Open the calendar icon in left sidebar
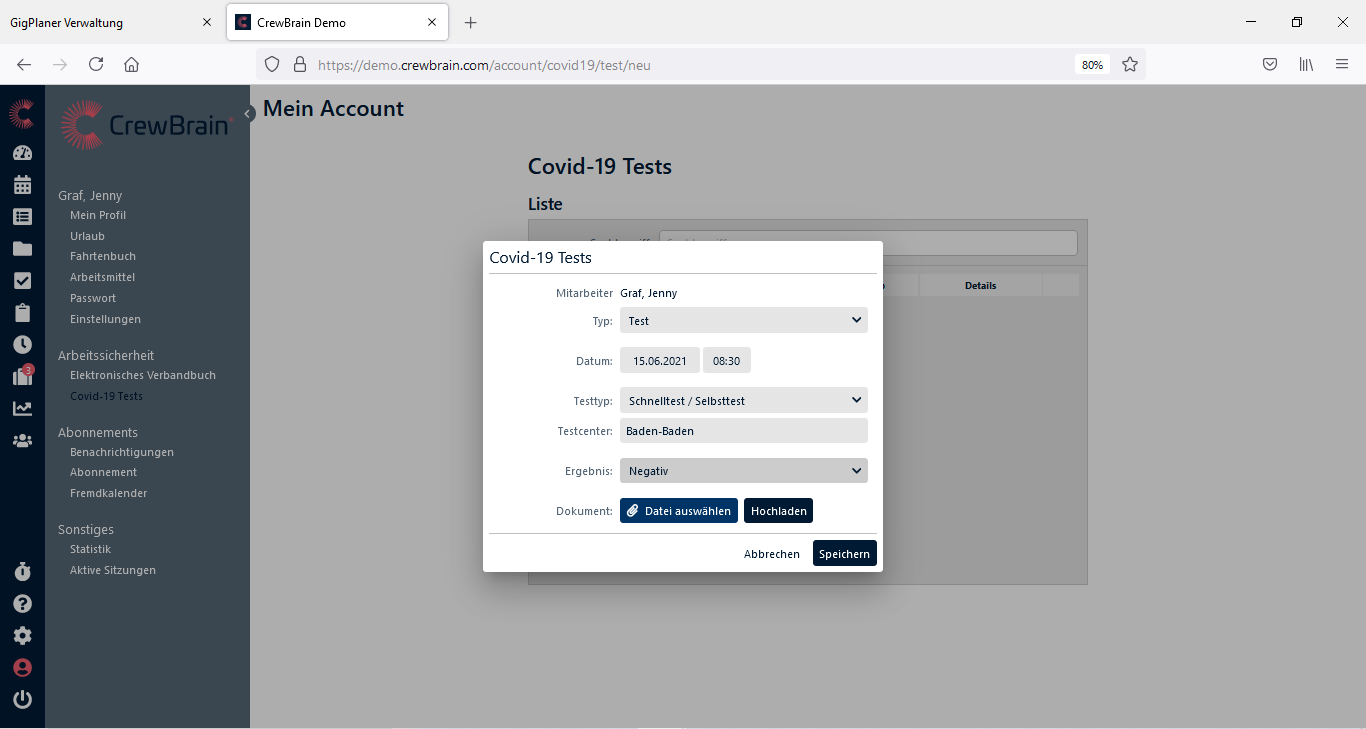1366x729 pixels. pyautogui.click(x=22, y=185)
